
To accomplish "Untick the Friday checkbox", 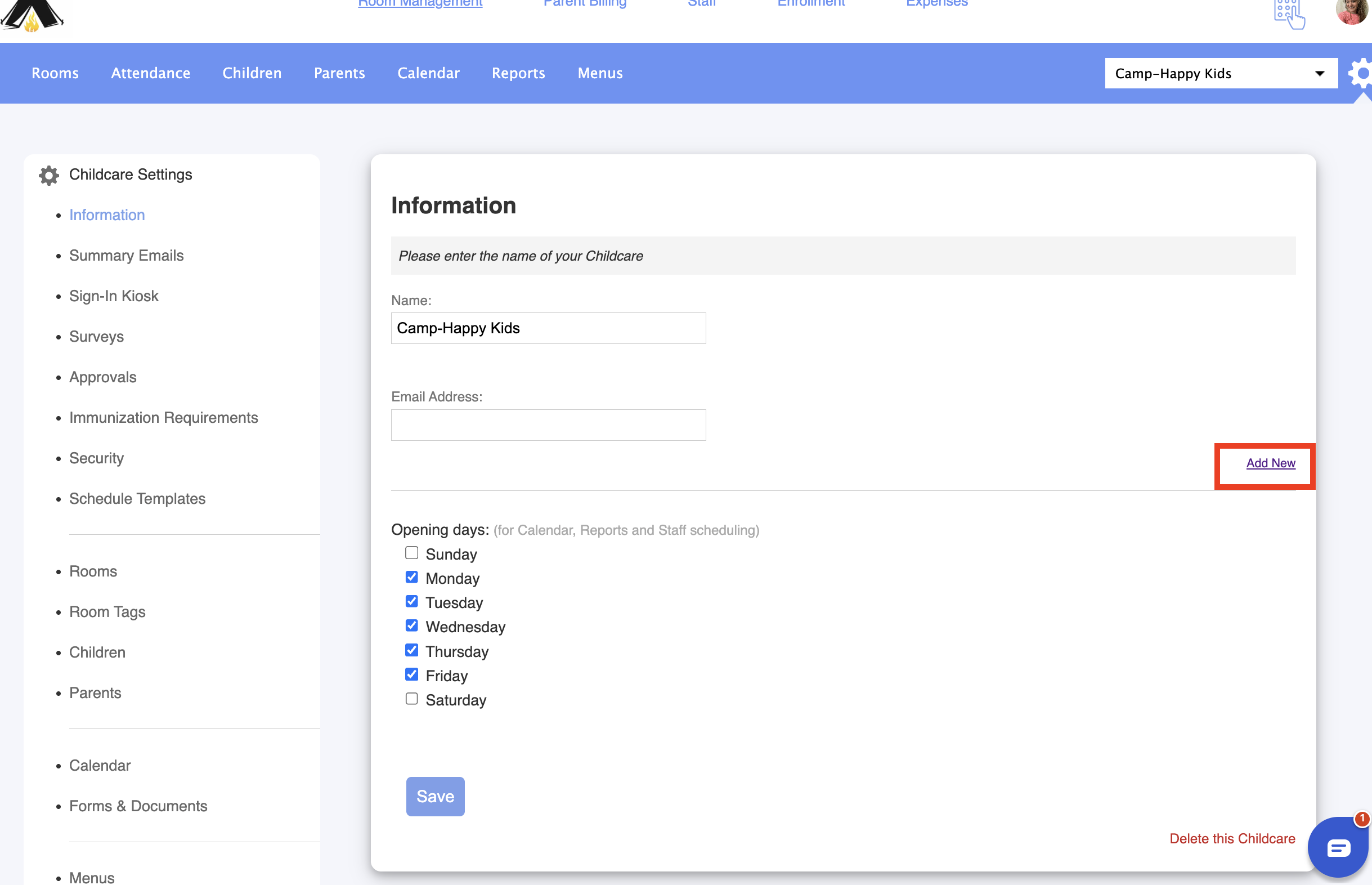I will click(411, 674).
